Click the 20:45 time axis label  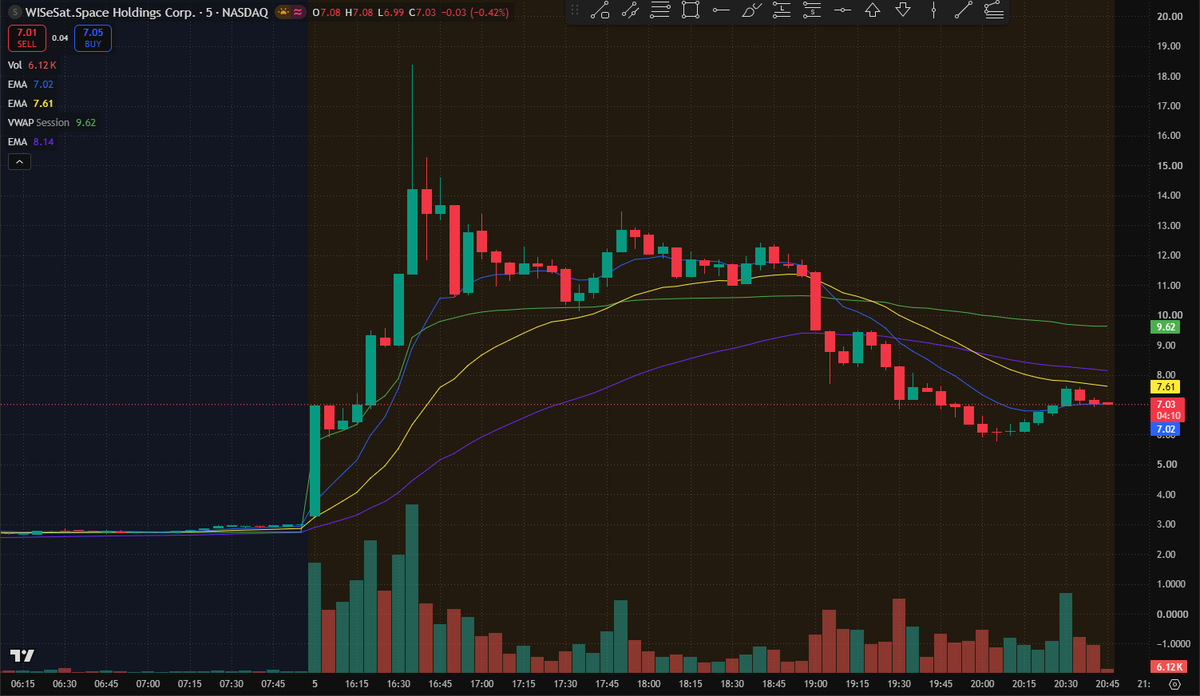[x=1107, y=683]
